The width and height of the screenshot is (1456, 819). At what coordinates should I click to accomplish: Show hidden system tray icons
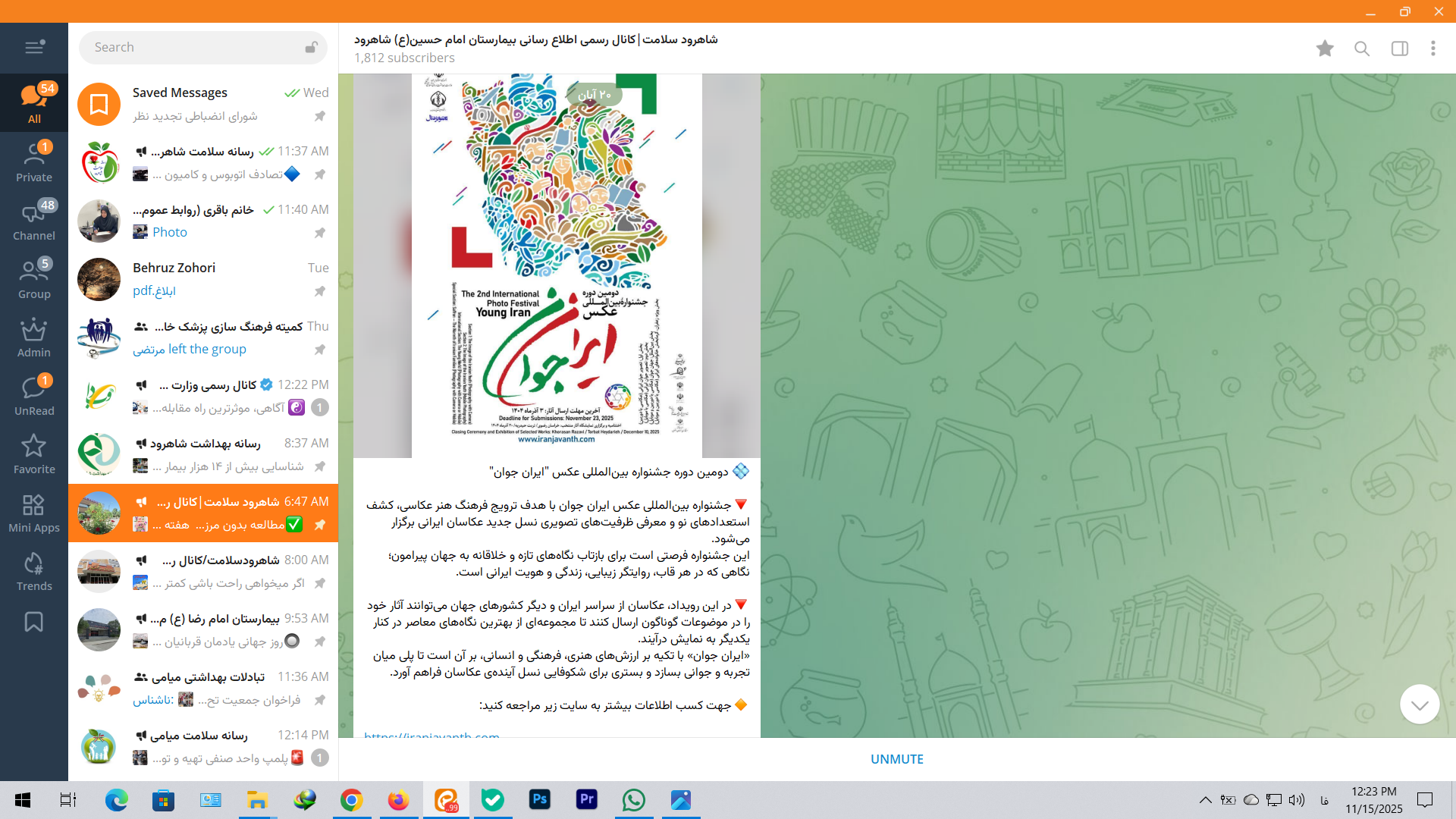pyautogui.click(x=1205, y=800)
